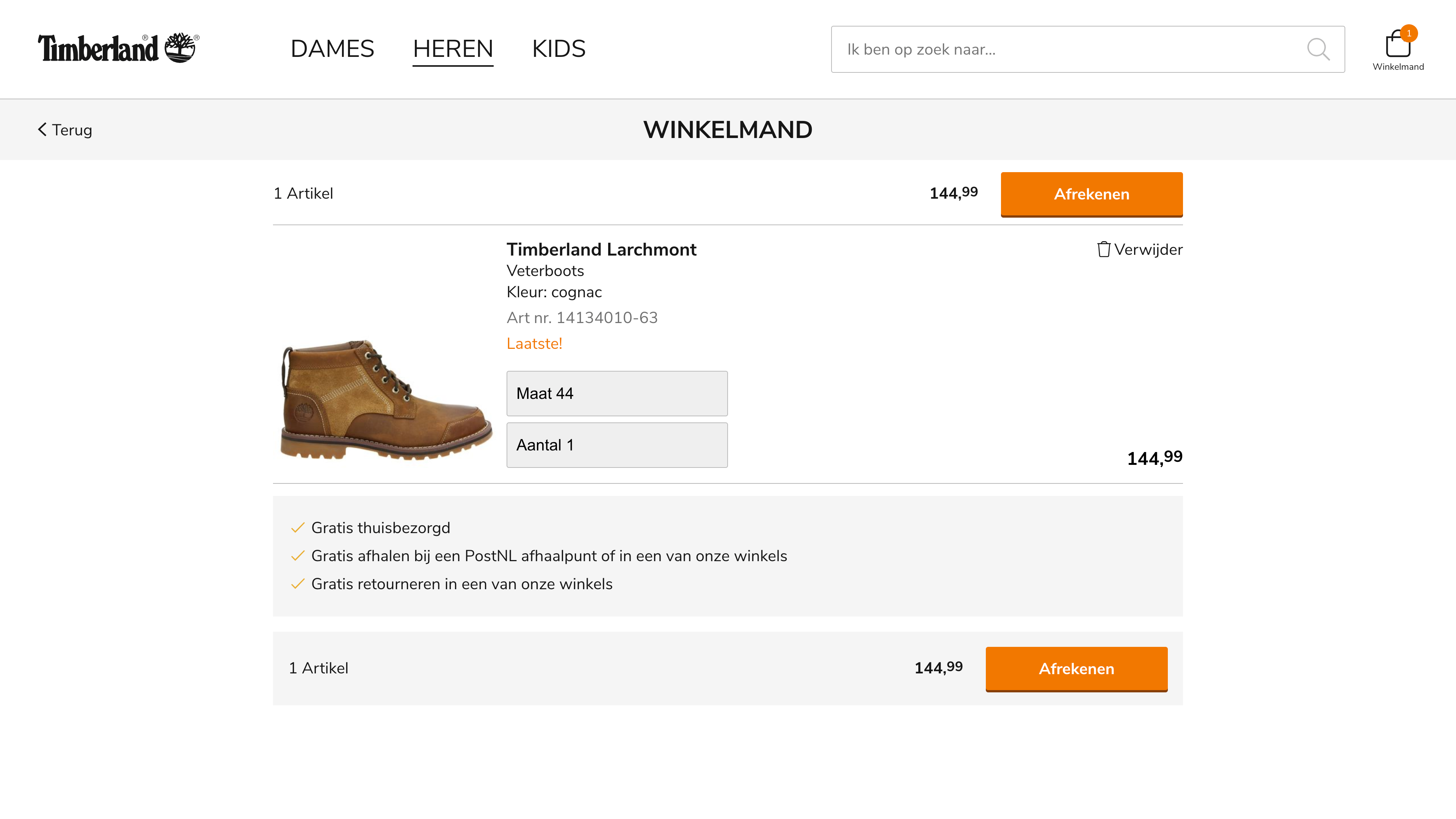Viewport: 1456px width, 819px height.
Task: Select the HEREN menu item
Action: (x=453, y=49)
